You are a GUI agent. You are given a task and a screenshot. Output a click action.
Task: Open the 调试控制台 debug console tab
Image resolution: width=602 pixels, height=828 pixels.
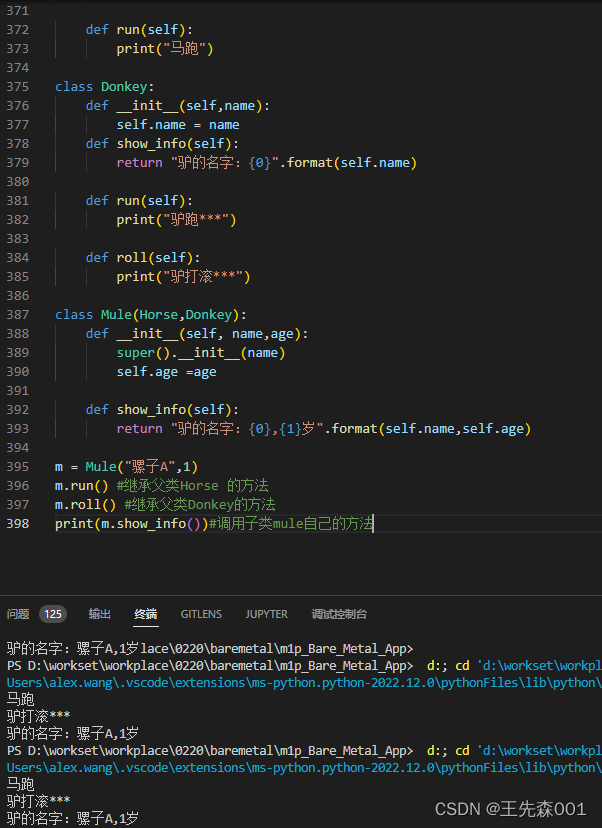click(339, 614)
